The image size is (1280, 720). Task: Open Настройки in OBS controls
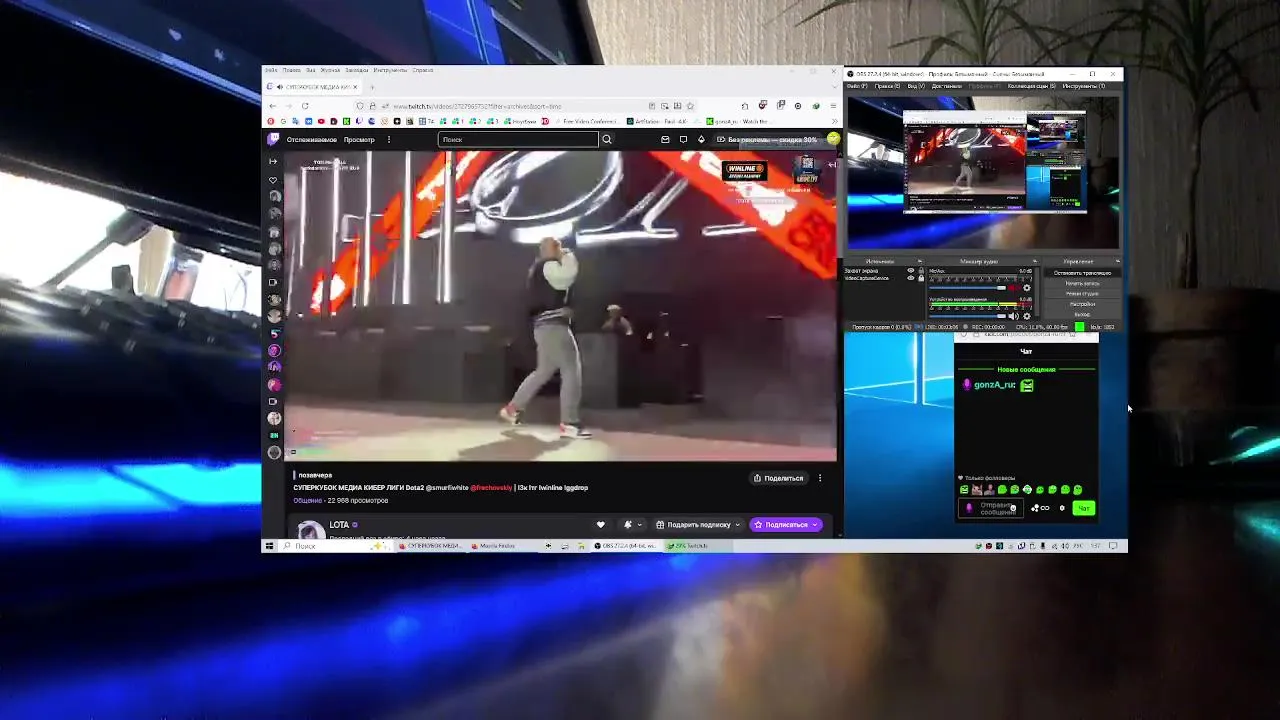click(x=1082, y=304)
